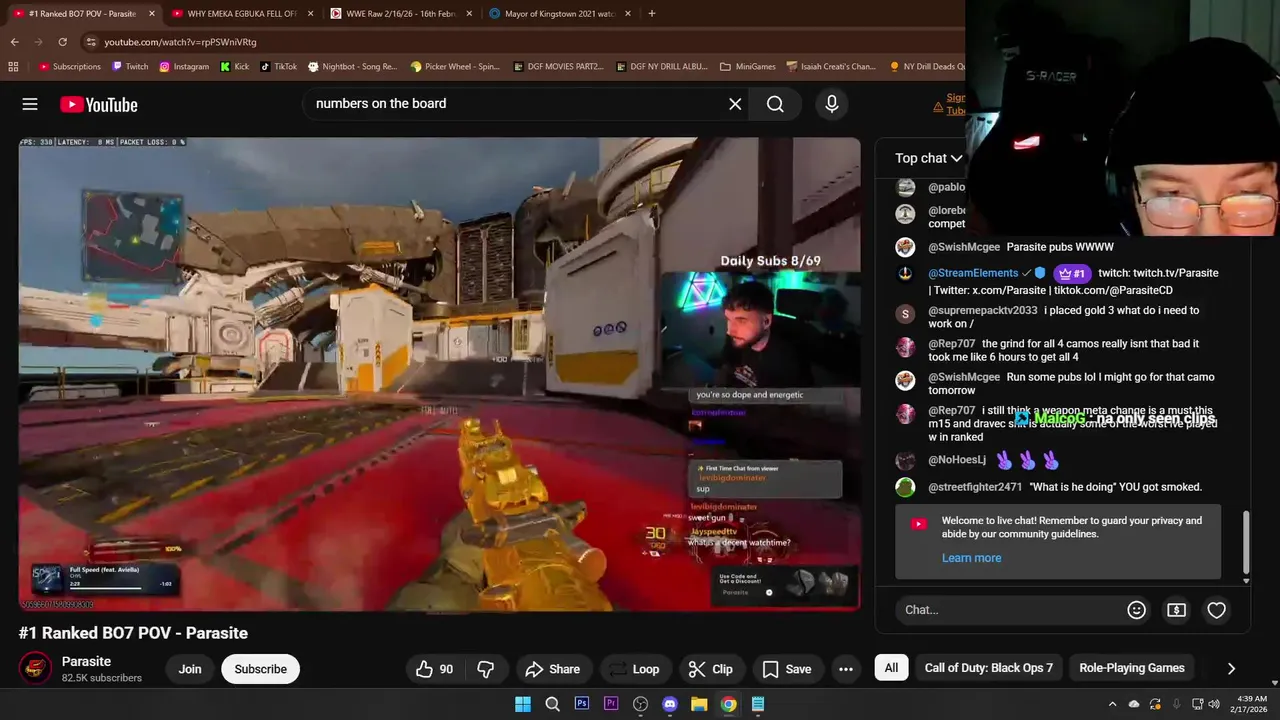Image resolution: width=1280 pixels, height=720 pixels.
Task: Open Windows Start menu
Action: (x=522, y=704)
